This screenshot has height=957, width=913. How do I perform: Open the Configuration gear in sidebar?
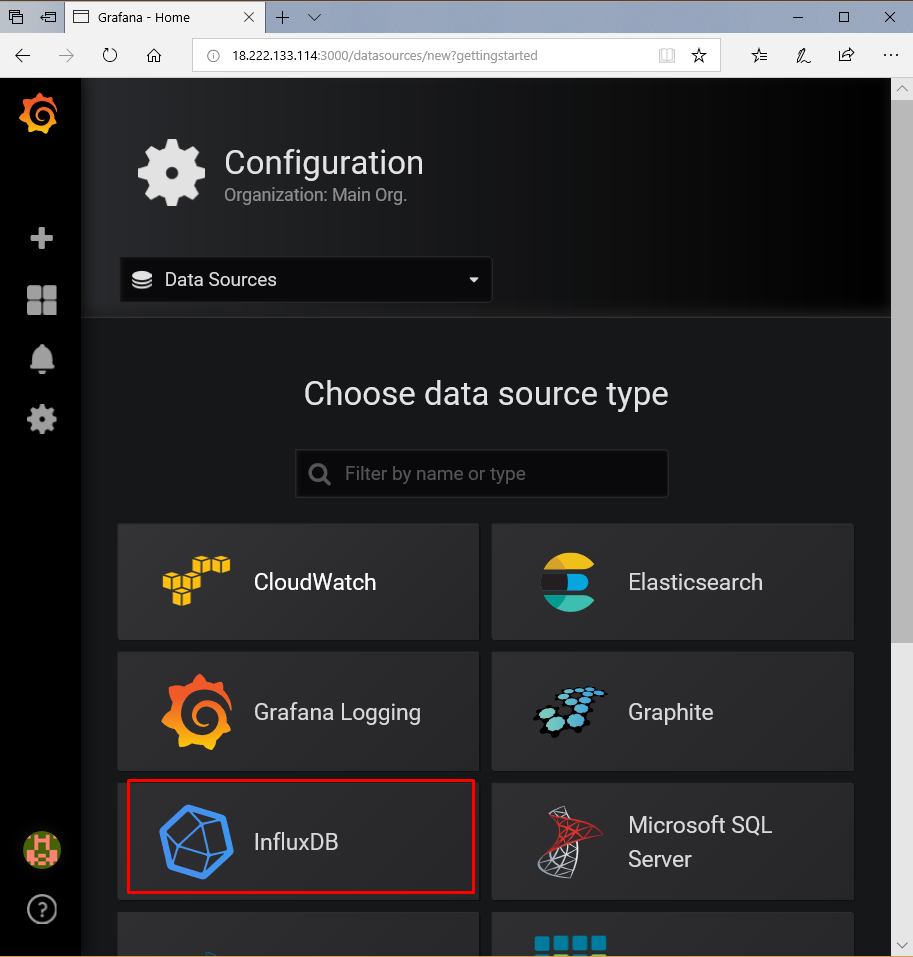[x=42, y=420]
